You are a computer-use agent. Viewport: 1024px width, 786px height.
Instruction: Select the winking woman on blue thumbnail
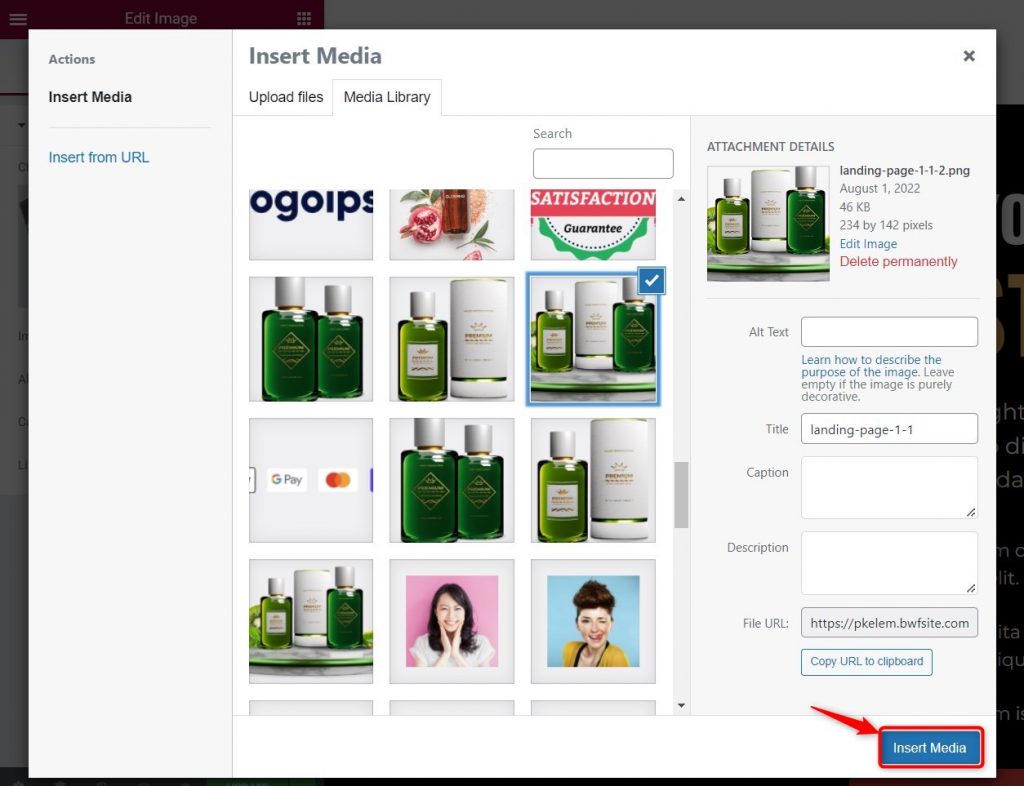[x=593, y=621]
